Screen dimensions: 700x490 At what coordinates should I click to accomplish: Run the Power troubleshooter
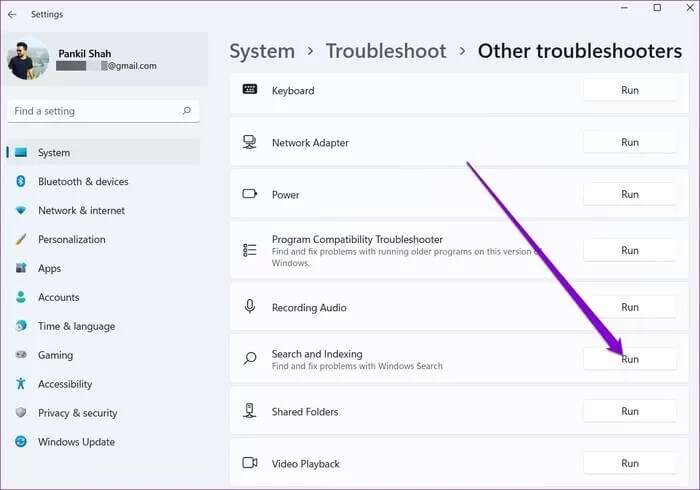tap(629, 194)
